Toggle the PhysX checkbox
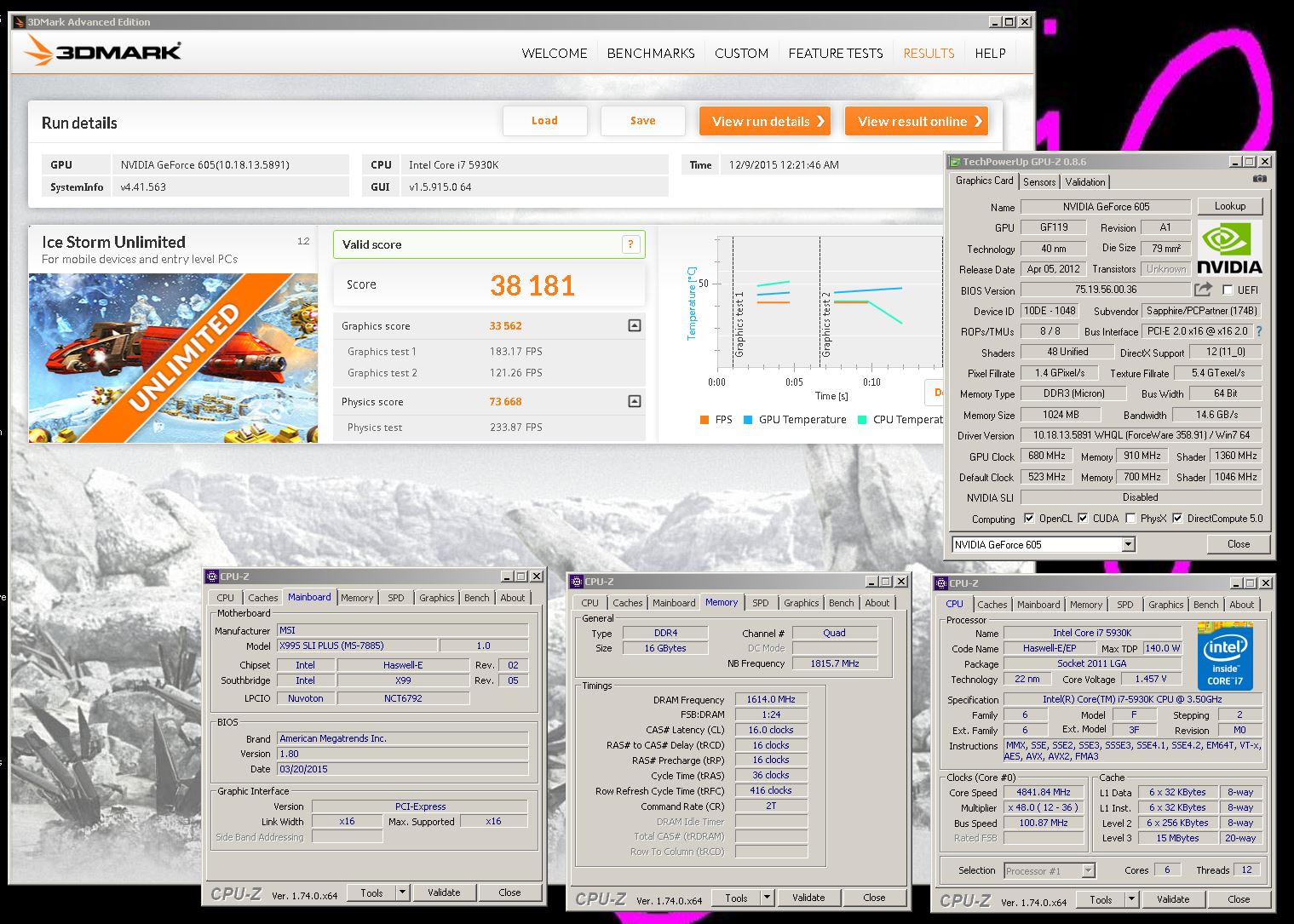Screen dimensions: 1294x924 click(x=1130, y=518)
